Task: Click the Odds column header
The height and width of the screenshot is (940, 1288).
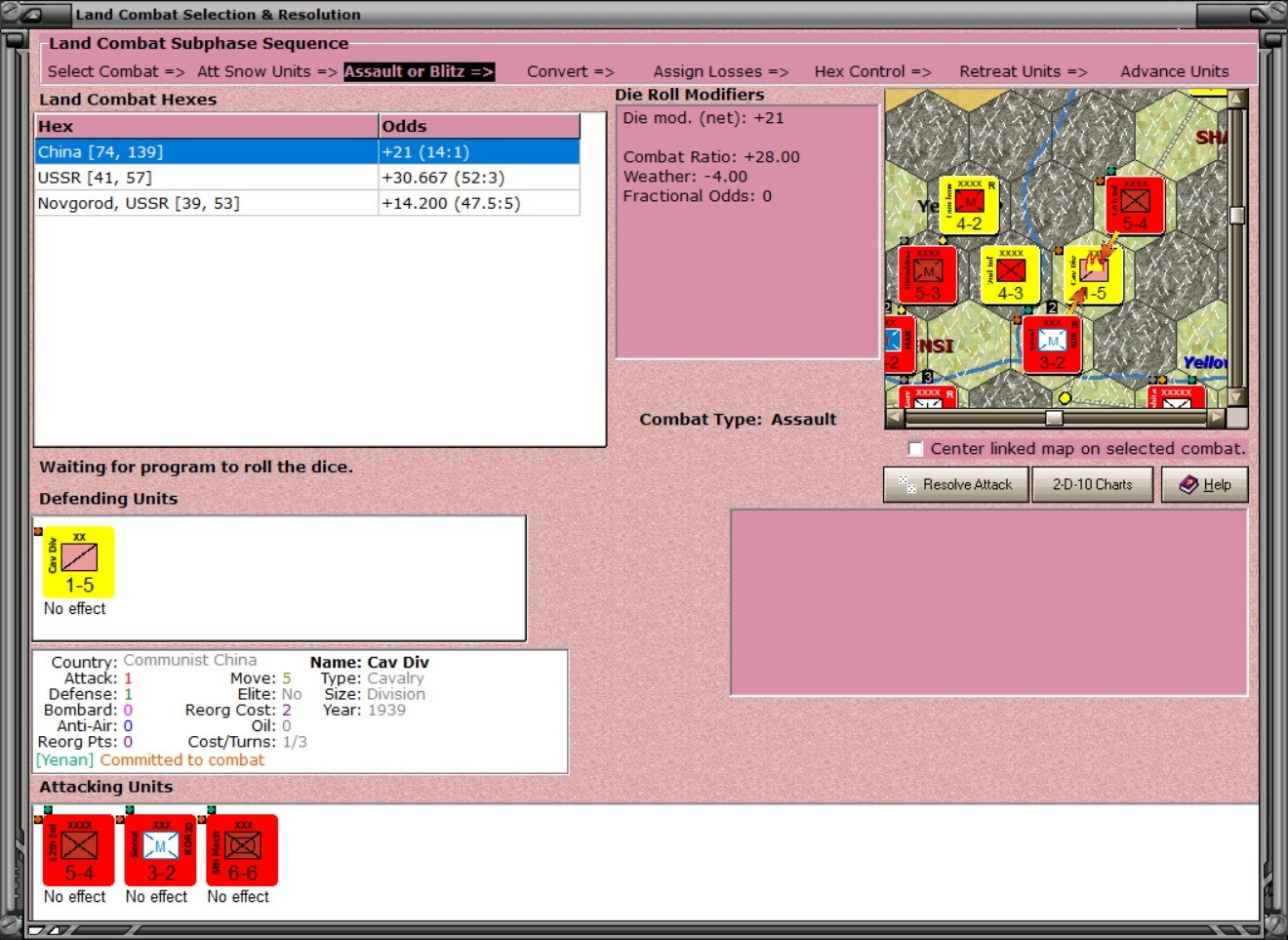Action: point(479,126)
